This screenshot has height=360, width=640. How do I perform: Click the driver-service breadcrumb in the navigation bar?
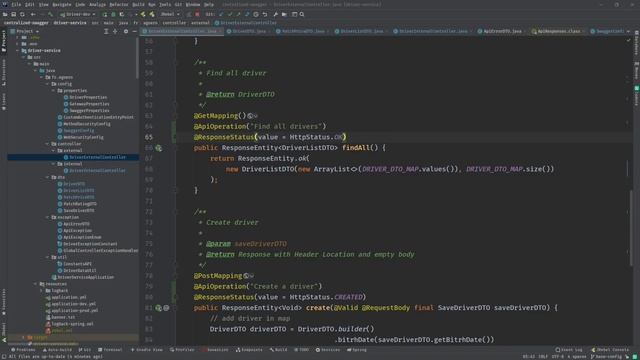[x=70, y=23]
